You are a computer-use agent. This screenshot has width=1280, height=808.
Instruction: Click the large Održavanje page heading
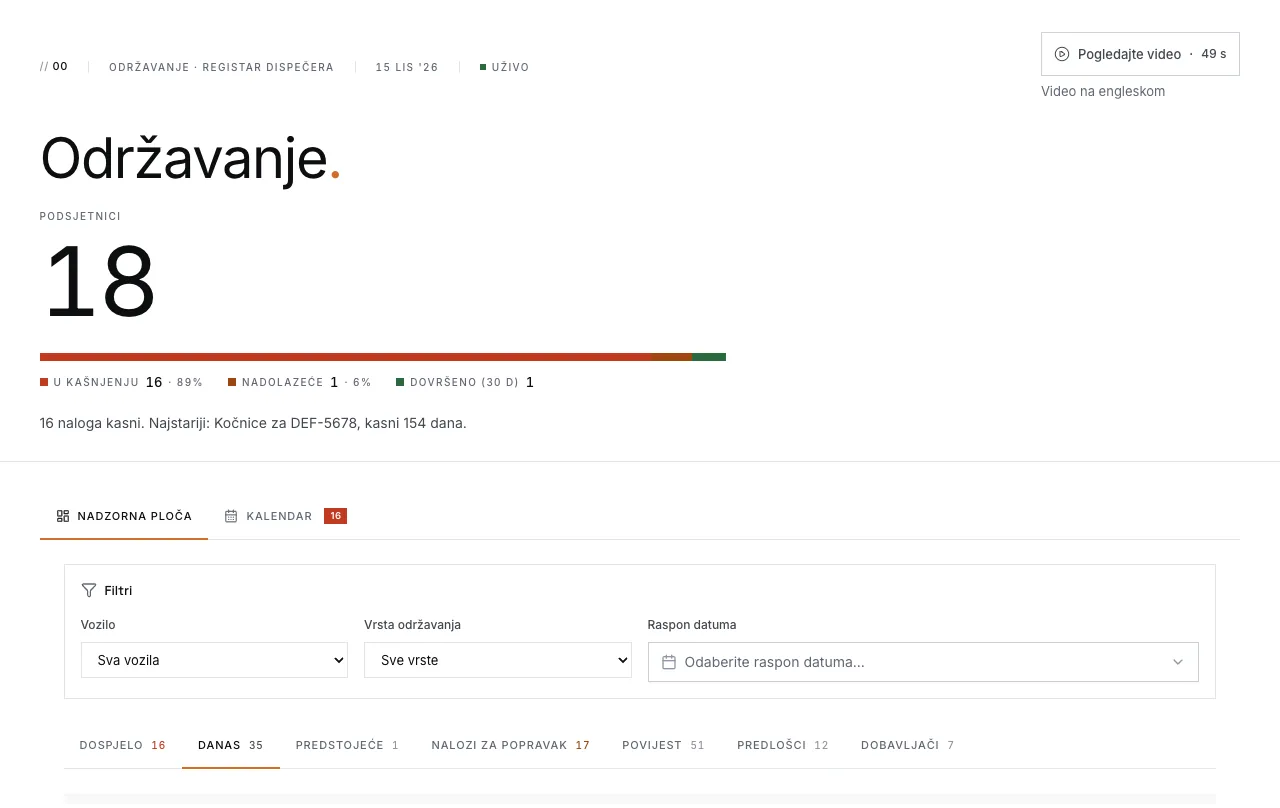(190, 158)
